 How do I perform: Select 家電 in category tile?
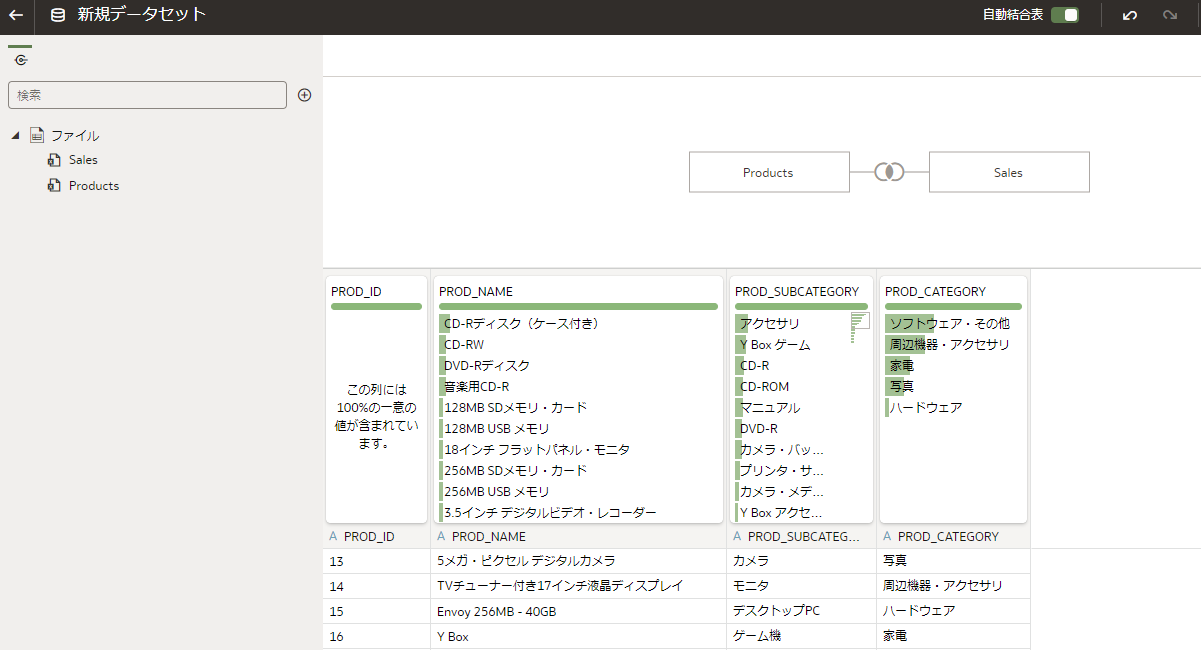901,366
